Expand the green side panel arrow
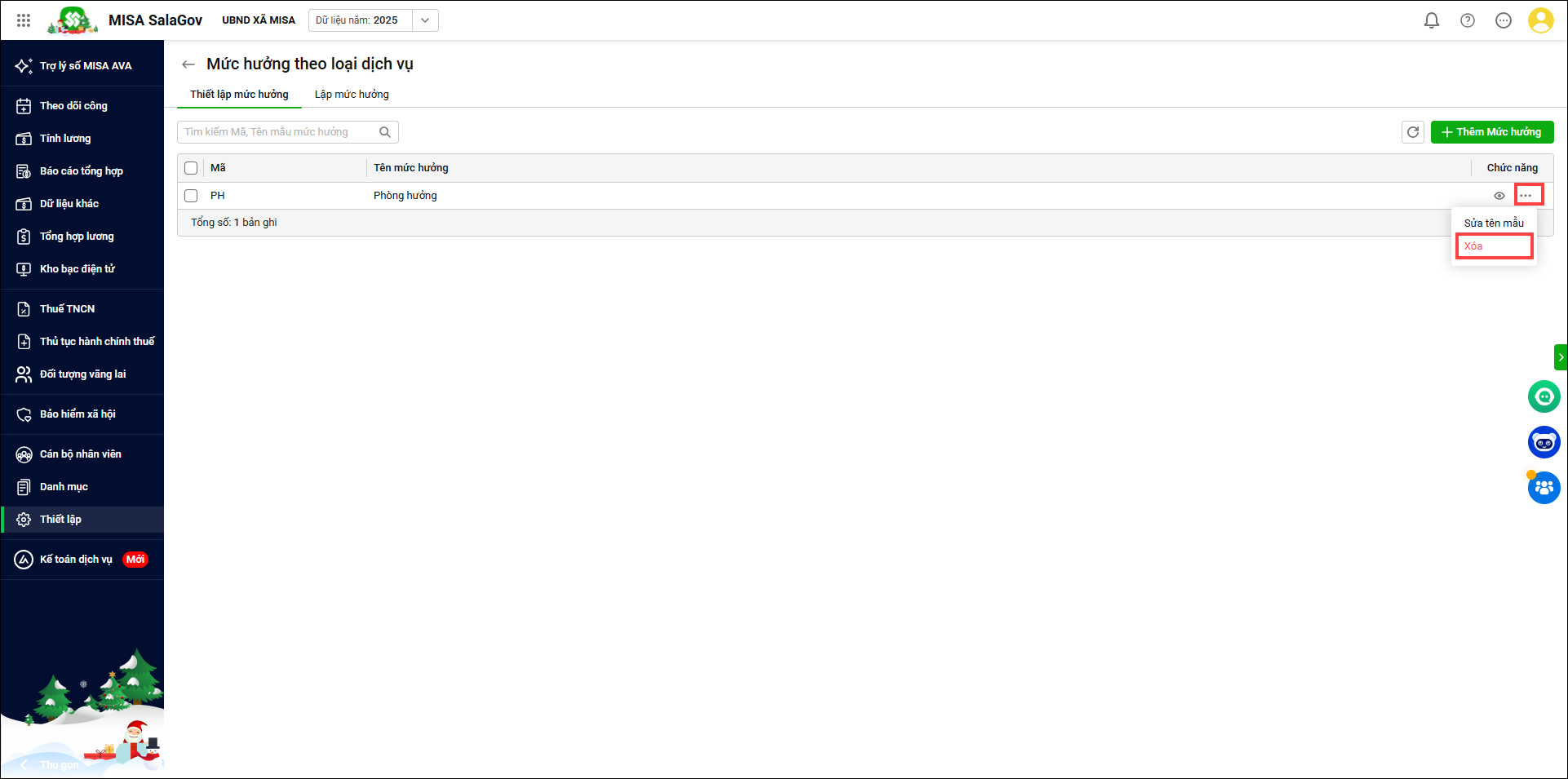Image resolution: width=1568 pixels, height=779 pixels. 1561,357
